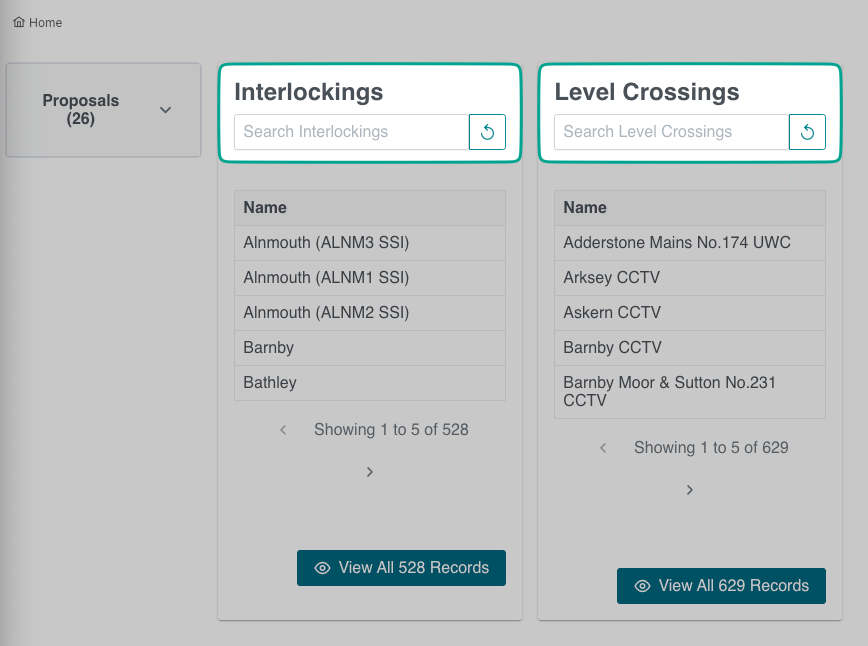Go to previous Level Crossings page
The height and width of the screenshot is (646, 868).
pos(603,448)
